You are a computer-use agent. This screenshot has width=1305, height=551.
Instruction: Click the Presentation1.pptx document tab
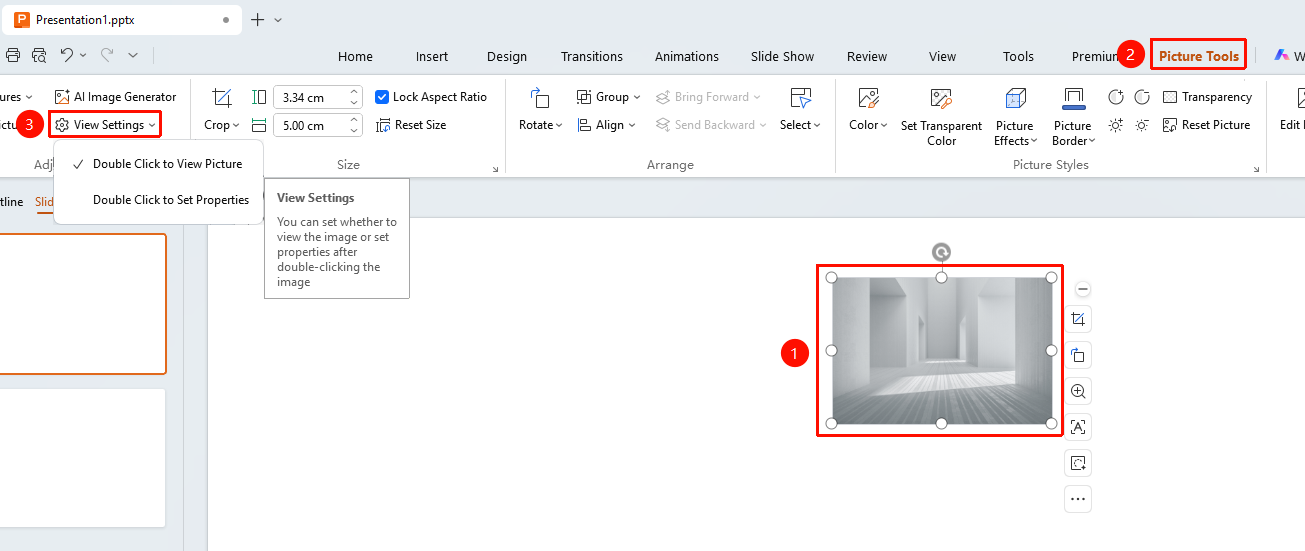[x=121, y=19]
